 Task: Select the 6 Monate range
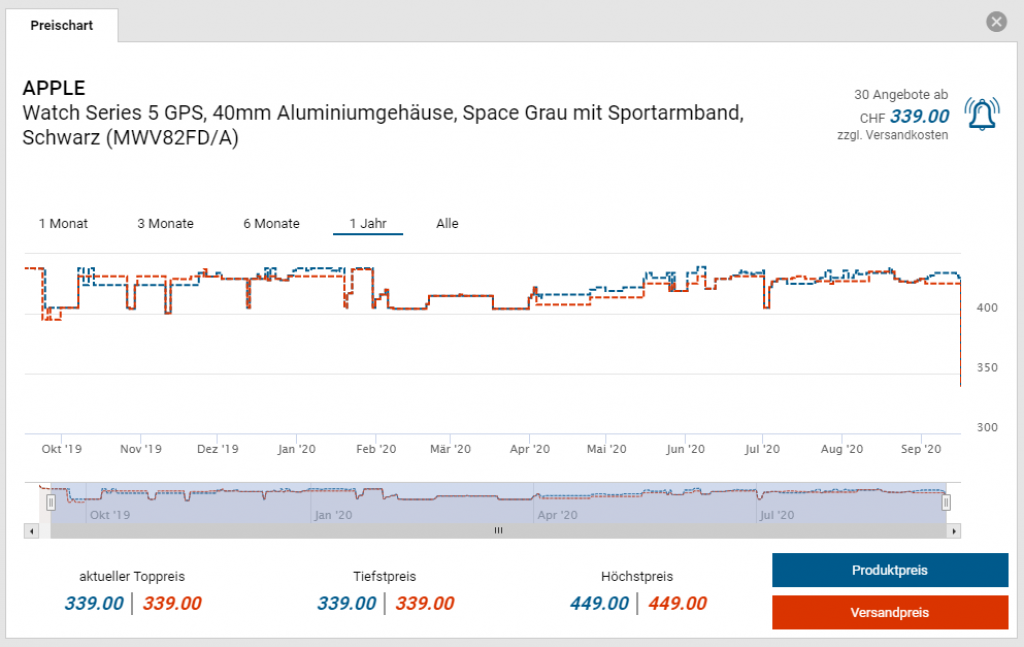click(x=271, y=223)
